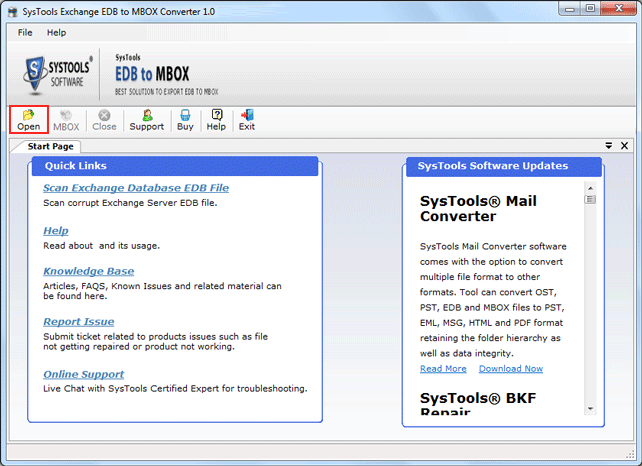Open the Online Support link
Image resolution: width=642 pixels, height=466 pixels.
84,374
